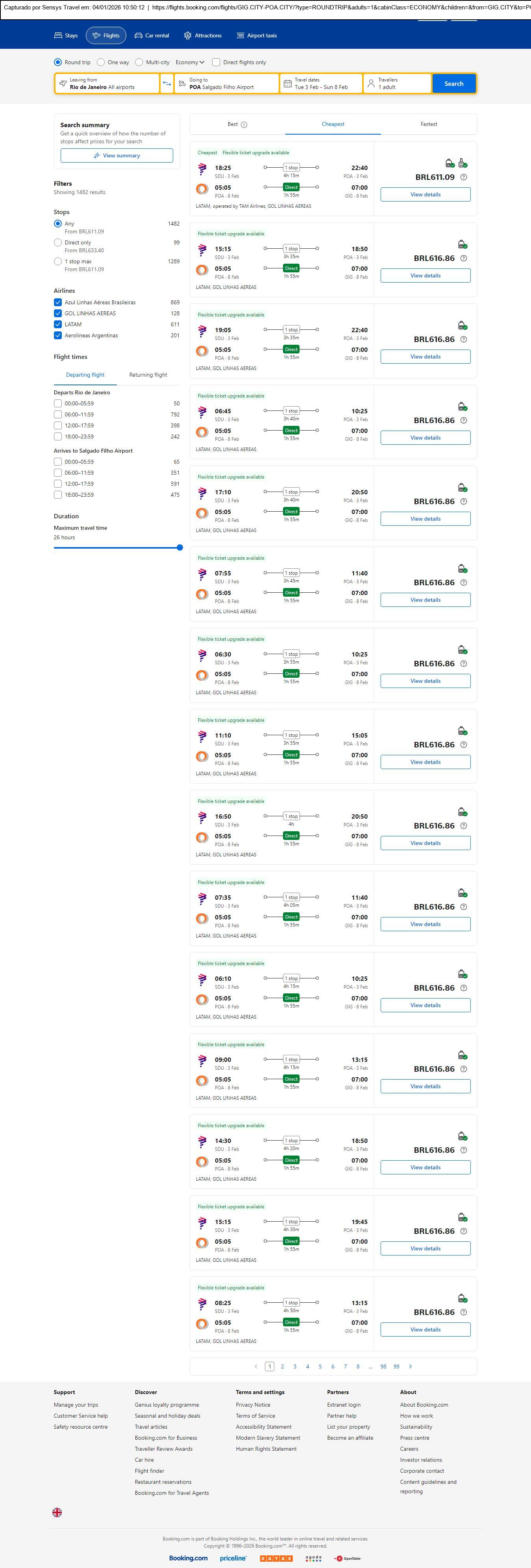Expand the Leaving from Rio de Janeiro field

click(x=107, y=83)
